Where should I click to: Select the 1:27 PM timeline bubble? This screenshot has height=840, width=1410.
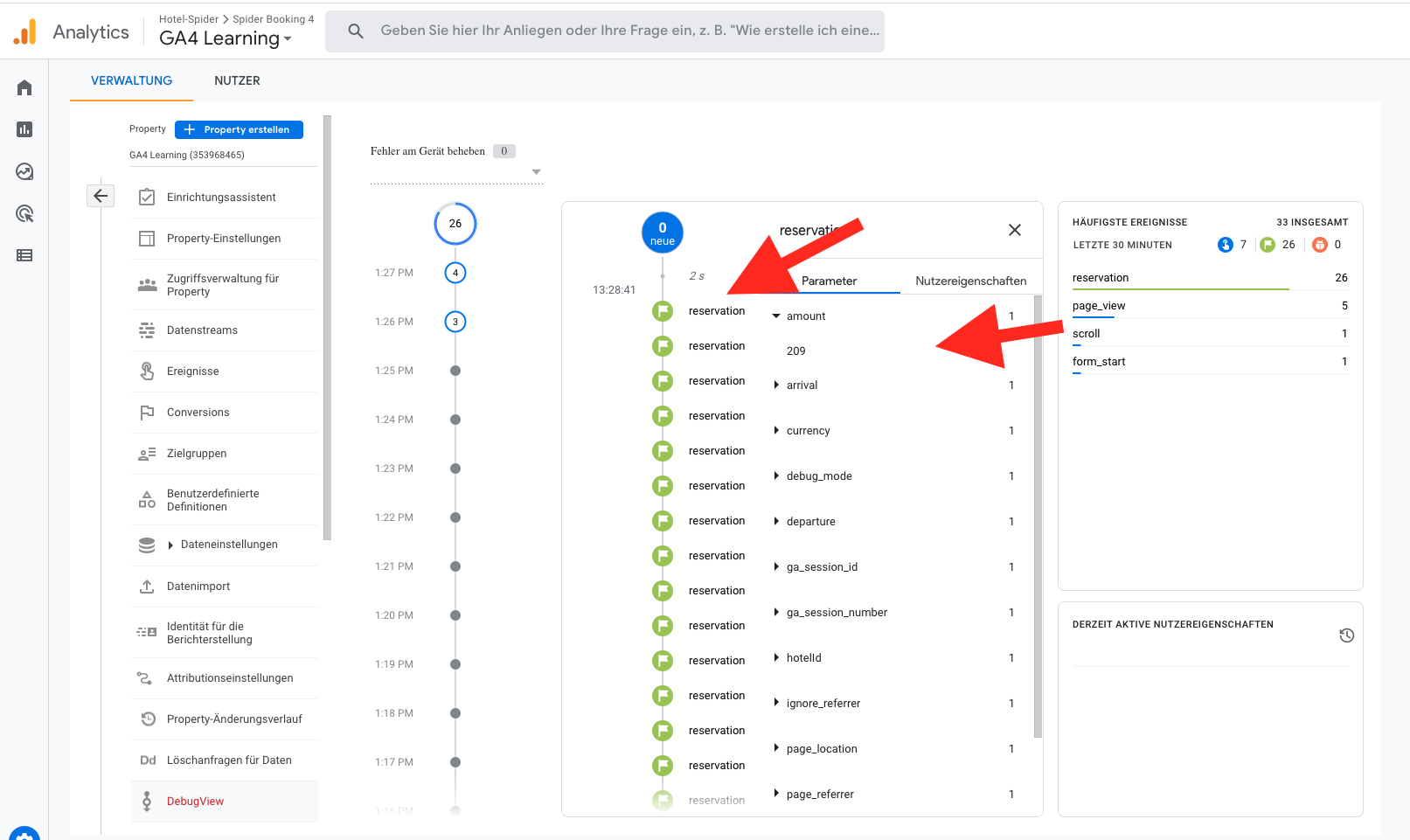tap(455, 273)
